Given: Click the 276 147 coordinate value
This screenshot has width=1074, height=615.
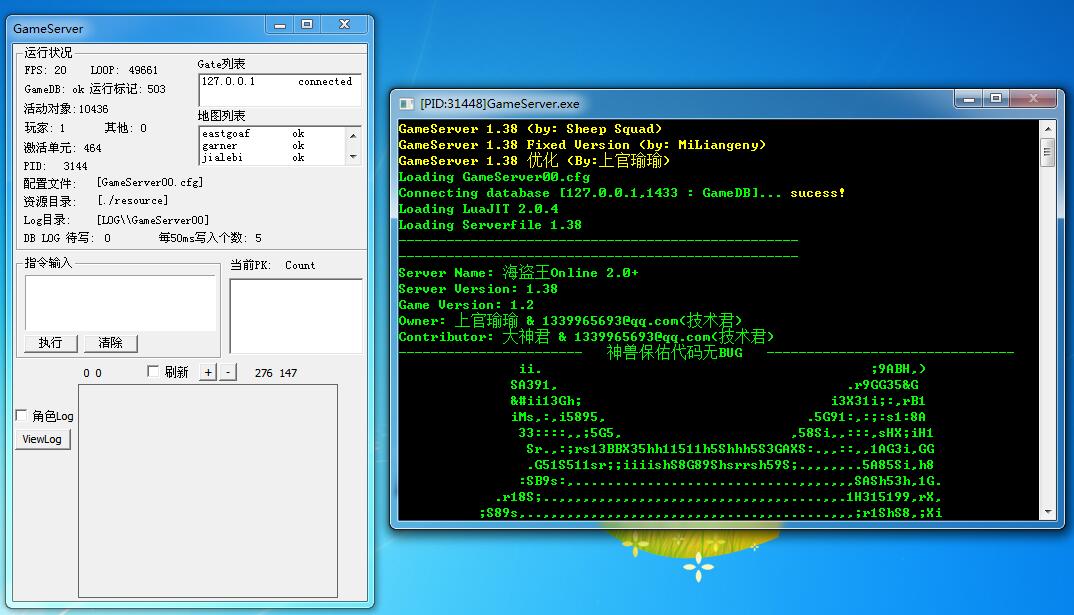Looking at the screenshot, I should point(276,373).
